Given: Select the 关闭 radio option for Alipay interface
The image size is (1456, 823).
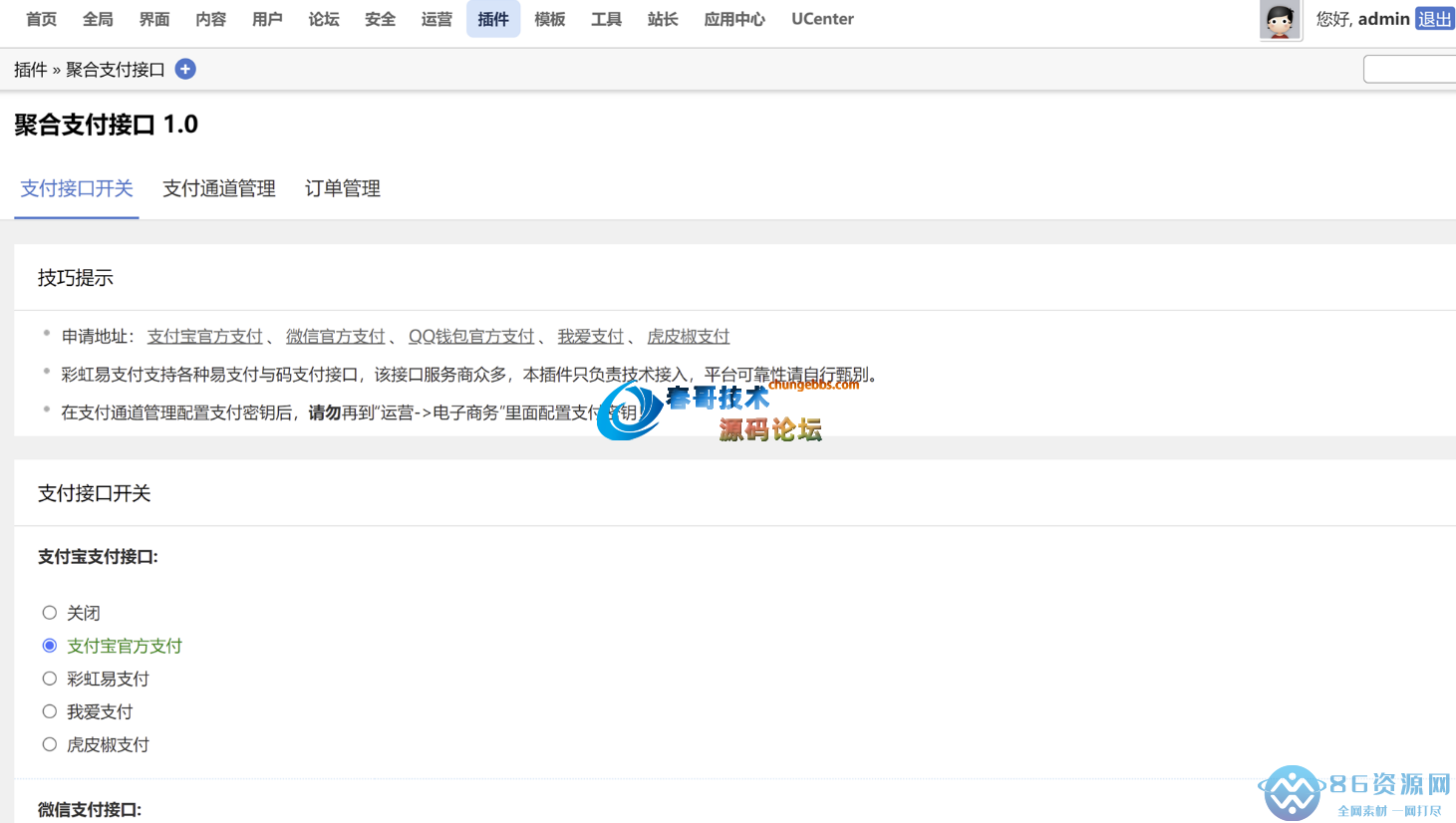Looking at the screenshot, I should (50, 612).
